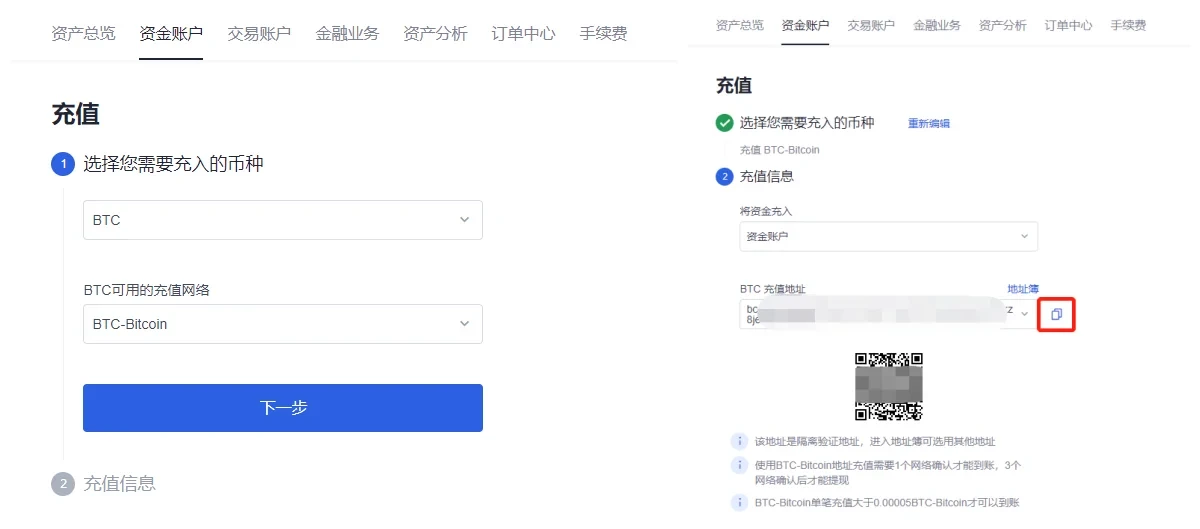1200x529 pixels.
Task: Click the QR code image
Action: point(888,386)
